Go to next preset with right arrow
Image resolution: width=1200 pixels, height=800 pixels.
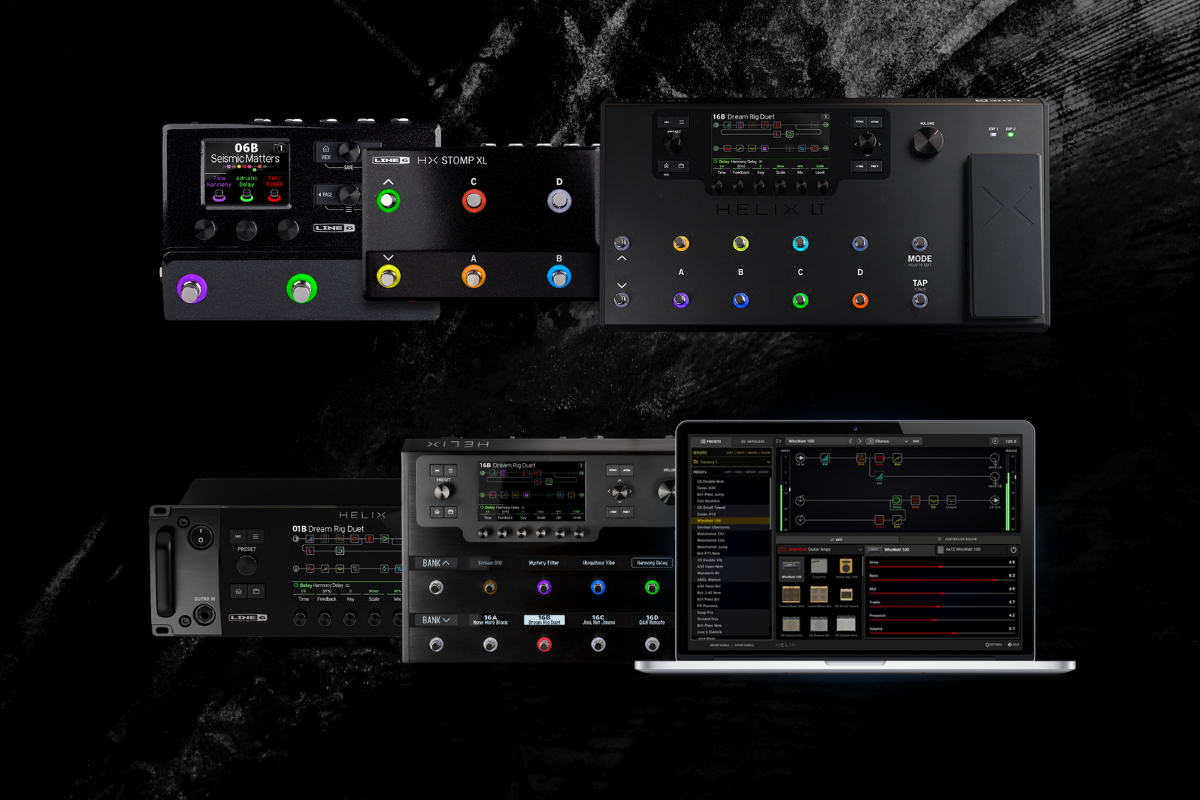click(860, 441)
